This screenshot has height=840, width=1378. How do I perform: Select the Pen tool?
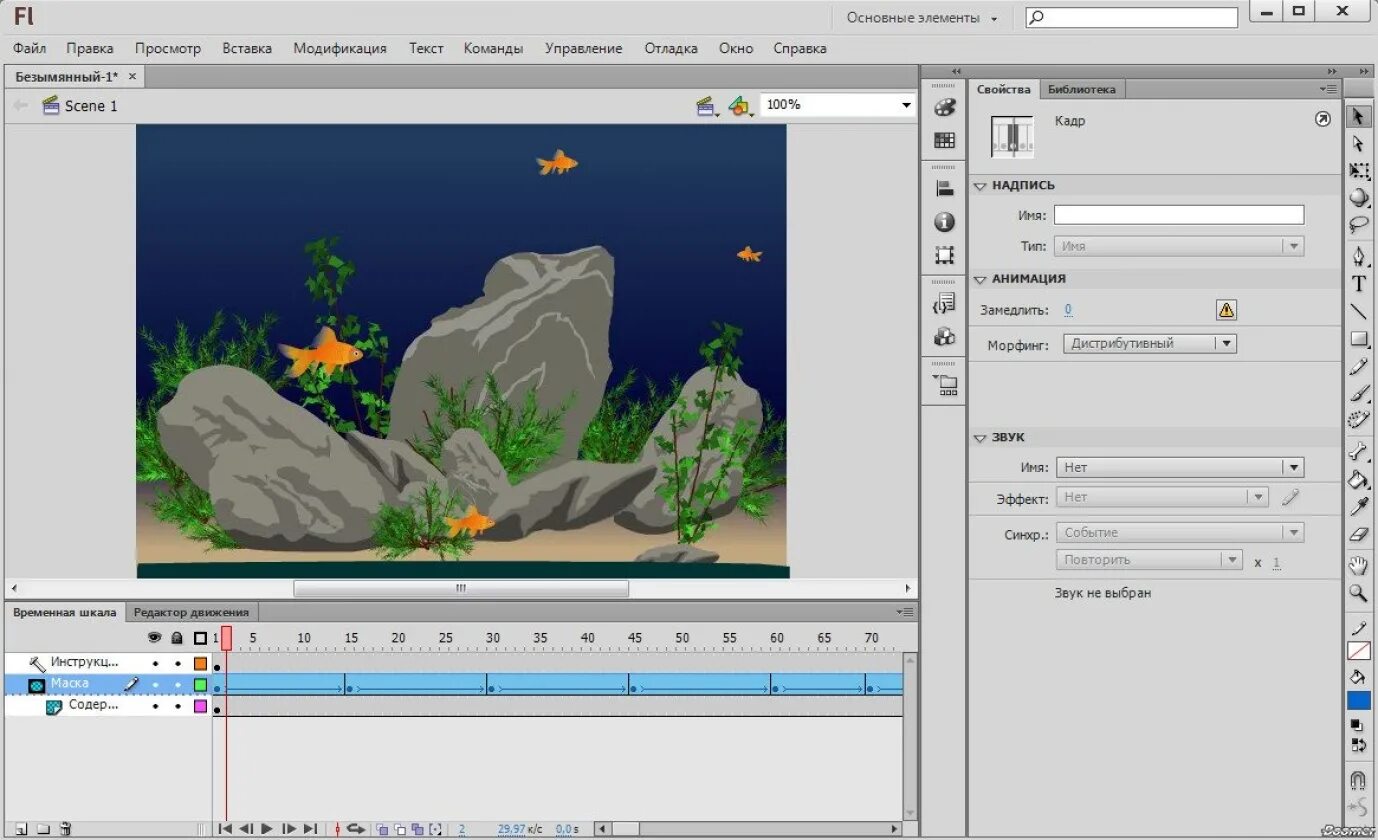(1358, 257)
